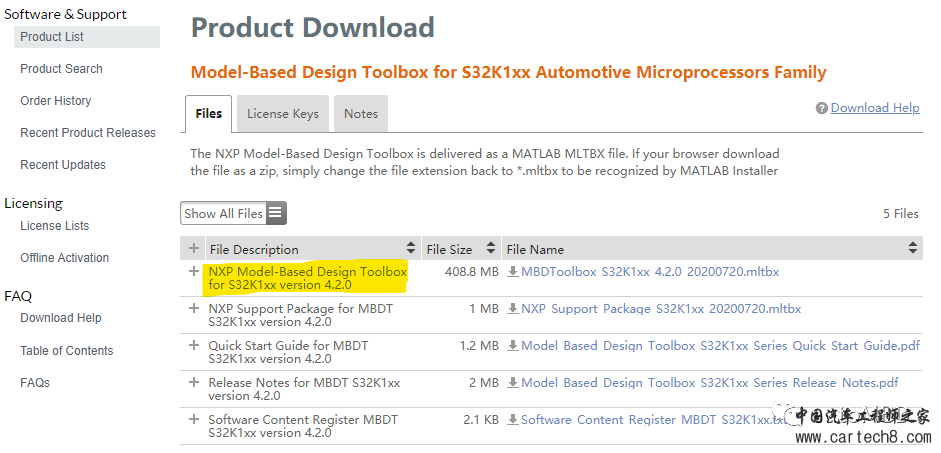Open Table of Contents link
The height and width of the screenshot is (453, 941).
[x=67, y=350]
